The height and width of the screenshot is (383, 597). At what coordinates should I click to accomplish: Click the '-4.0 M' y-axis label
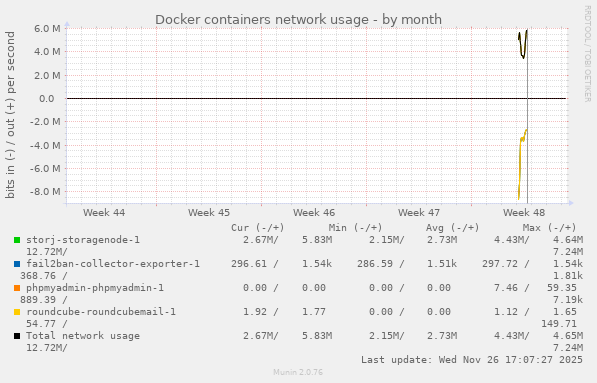point(45,145)
